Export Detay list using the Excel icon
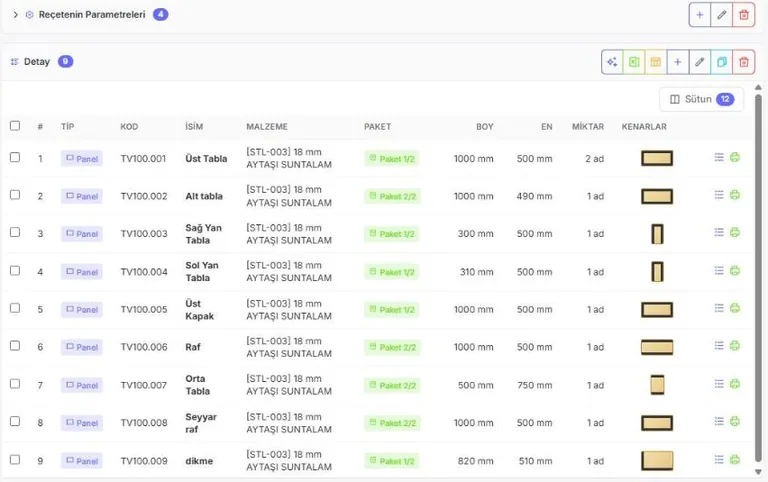The height and width of the screenshot is (482, 768). pyautogui.click(x=634, y=62)
